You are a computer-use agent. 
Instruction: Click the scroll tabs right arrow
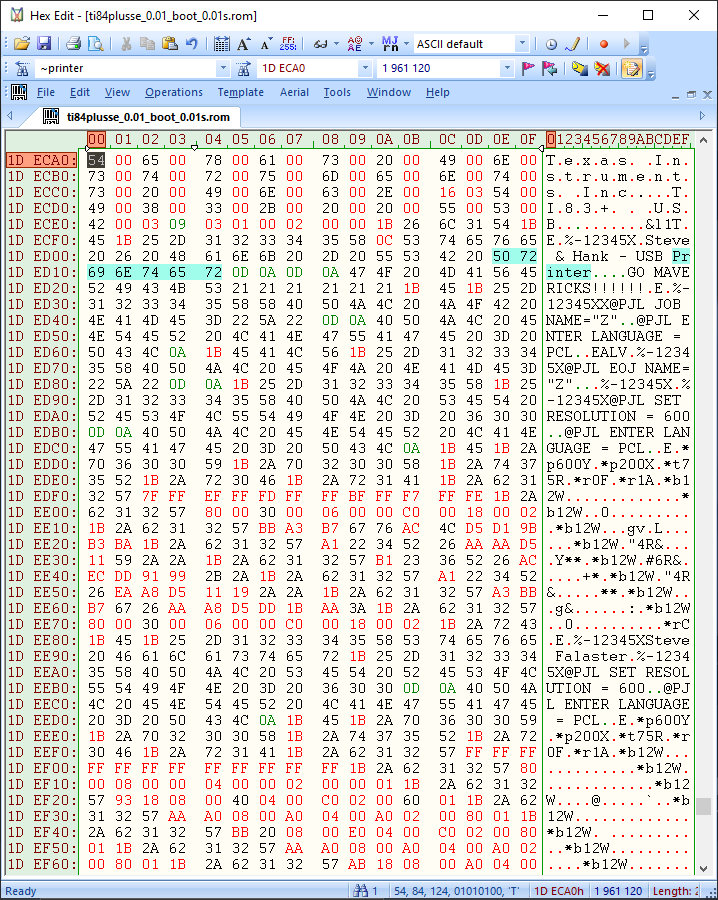pyautogui.click(x=703, y=116)
